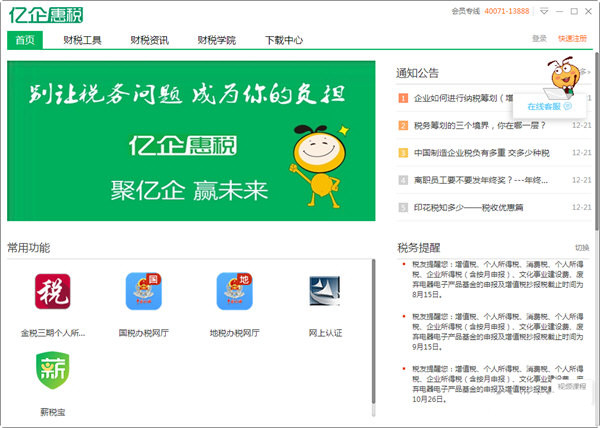Click 快速注册 link
The image size is (600, 428).
pyautogui.click(x=572, y=39)
